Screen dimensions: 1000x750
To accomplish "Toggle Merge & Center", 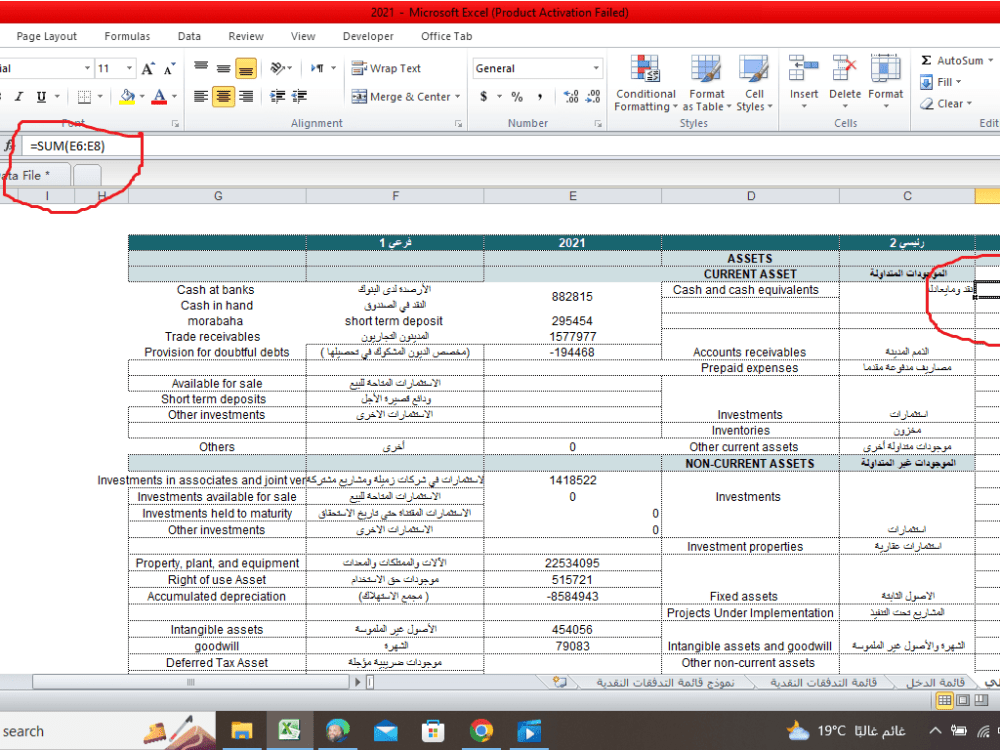I will pos(399,97).
